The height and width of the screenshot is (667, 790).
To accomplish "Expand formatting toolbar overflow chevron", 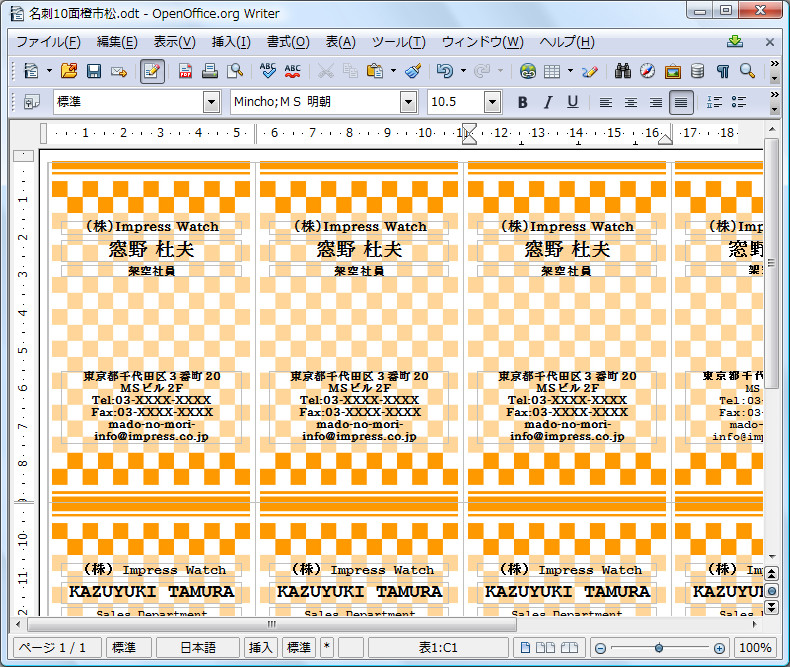I will [x=775, y=95].
